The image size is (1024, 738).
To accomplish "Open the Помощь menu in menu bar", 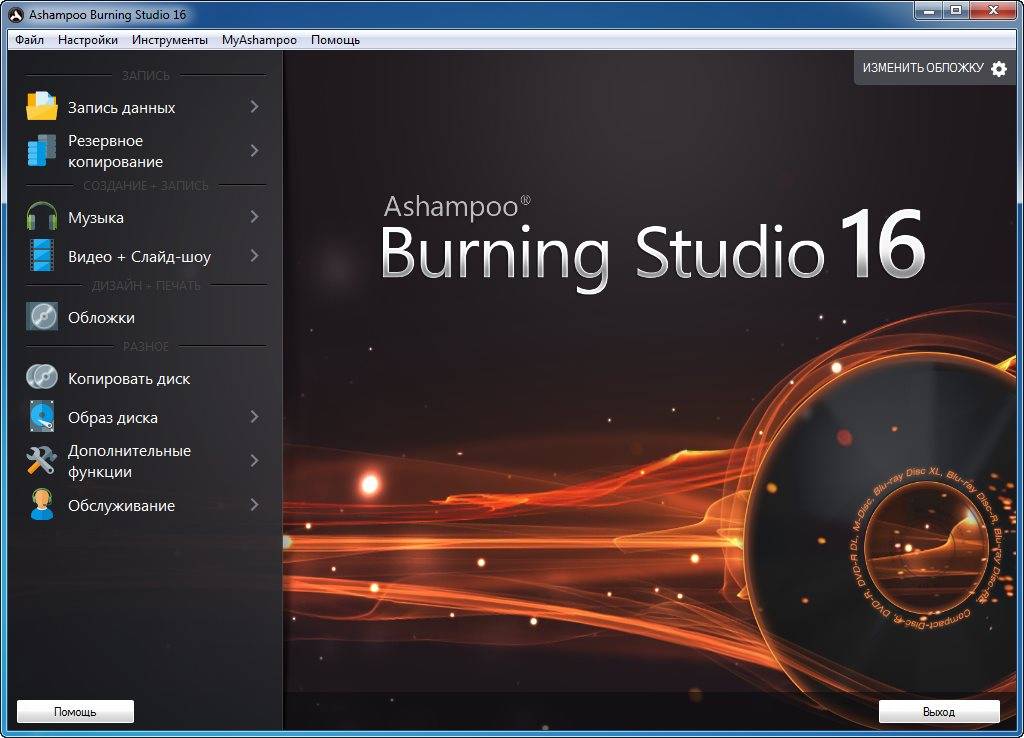I will point(335,40).
